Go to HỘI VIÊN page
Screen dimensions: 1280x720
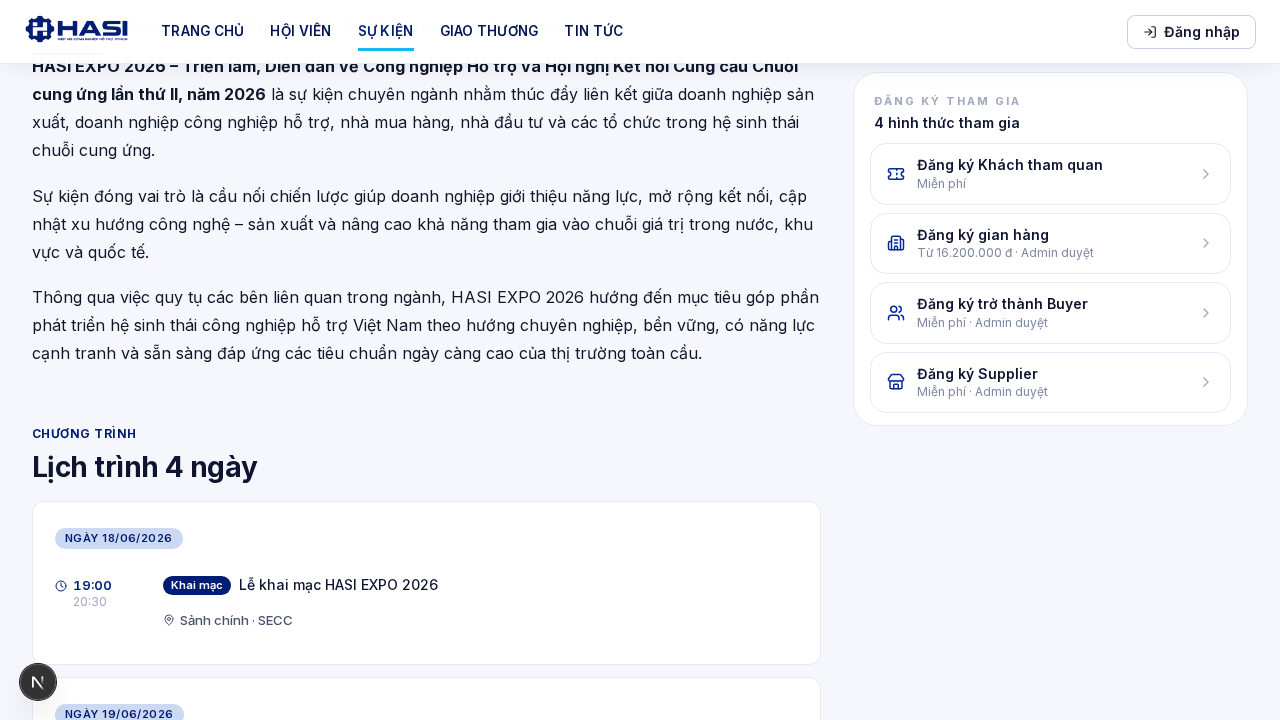[x=300, y=31]
